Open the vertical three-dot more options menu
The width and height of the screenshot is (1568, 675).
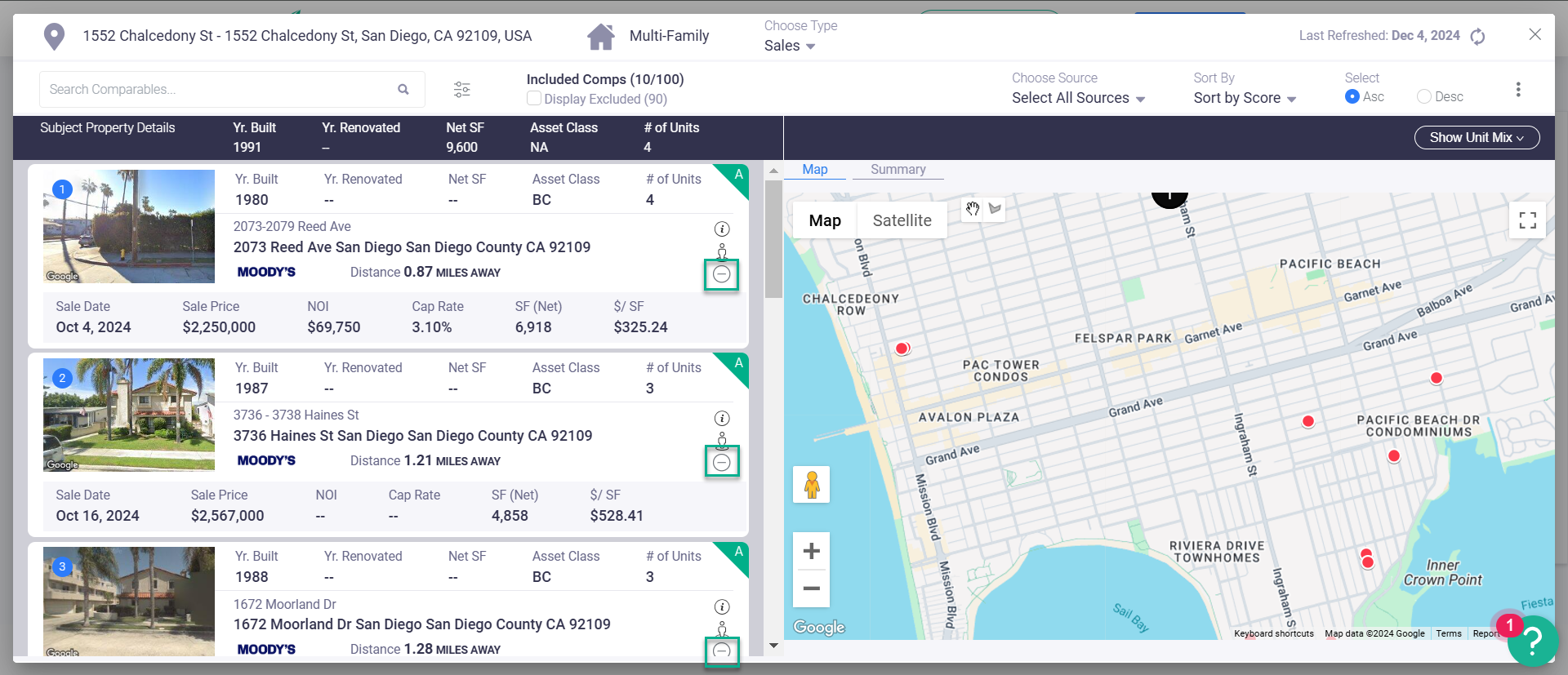click(1518, 89)
